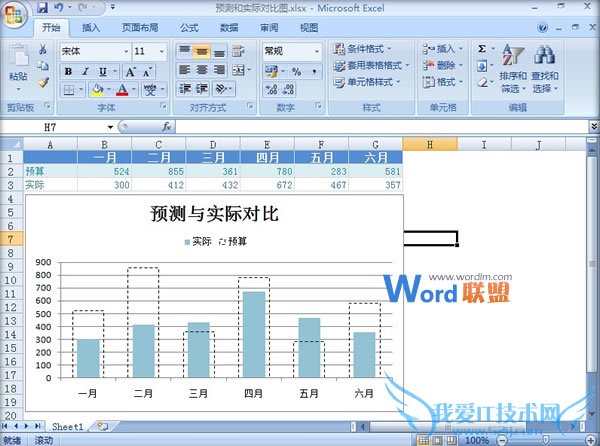Open 条件格式 conditional formatting menu
600x446 pixels.
click(x=362, y=49)
